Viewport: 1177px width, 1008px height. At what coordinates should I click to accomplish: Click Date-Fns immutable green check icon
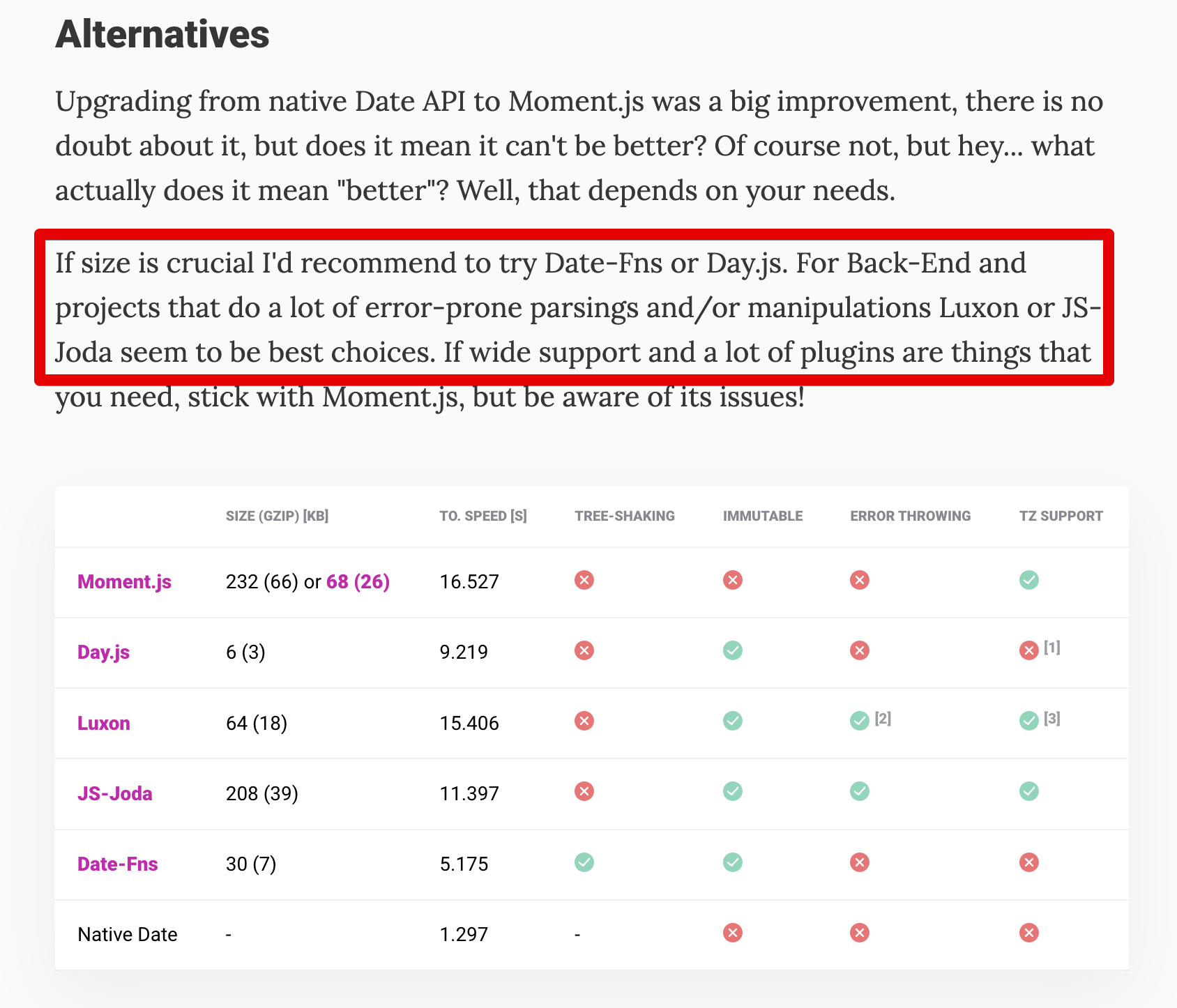tap(733, 862)
